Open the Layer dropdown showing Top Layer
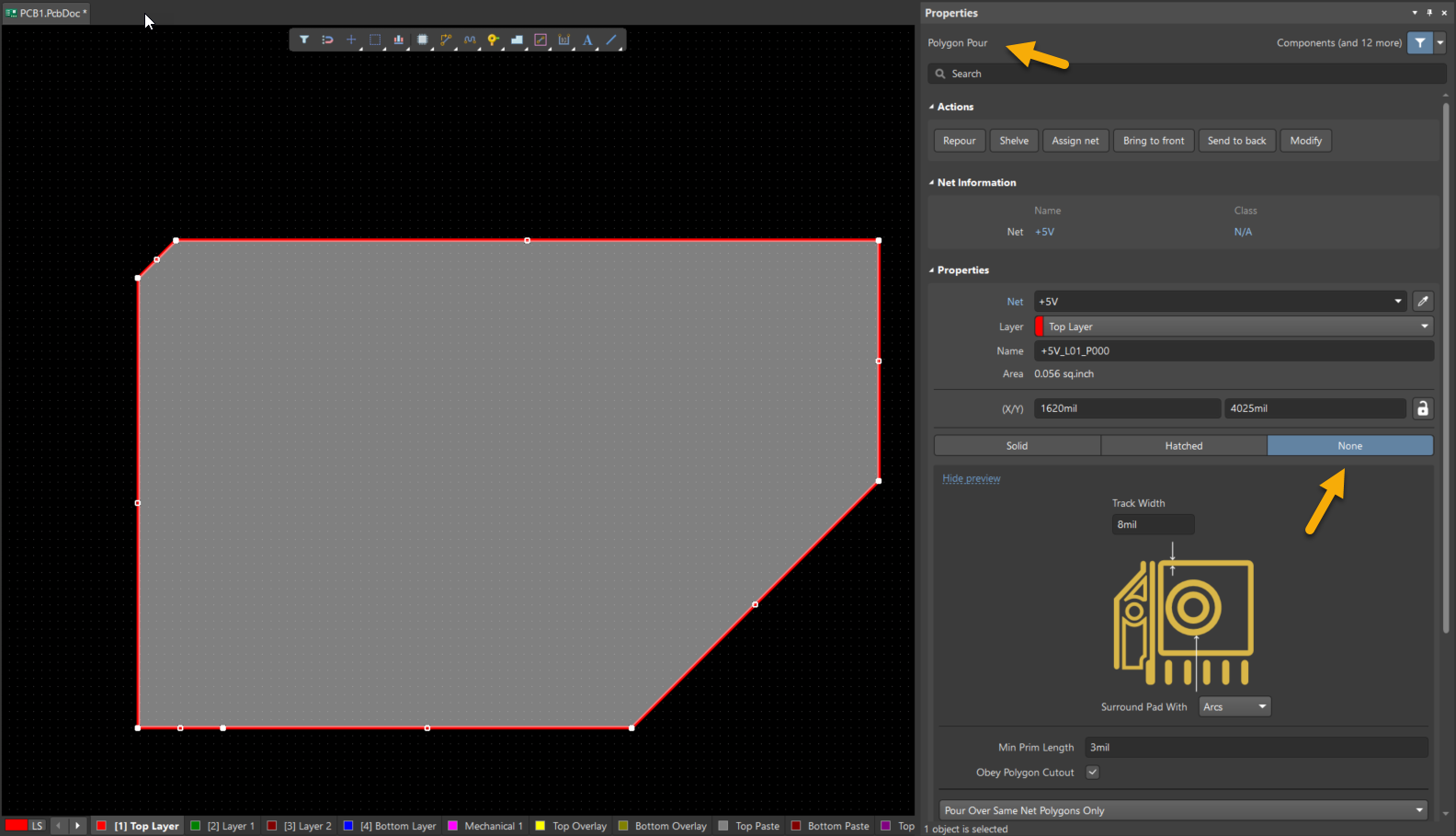The image size is (1456, 836). tap(1234, 326)
